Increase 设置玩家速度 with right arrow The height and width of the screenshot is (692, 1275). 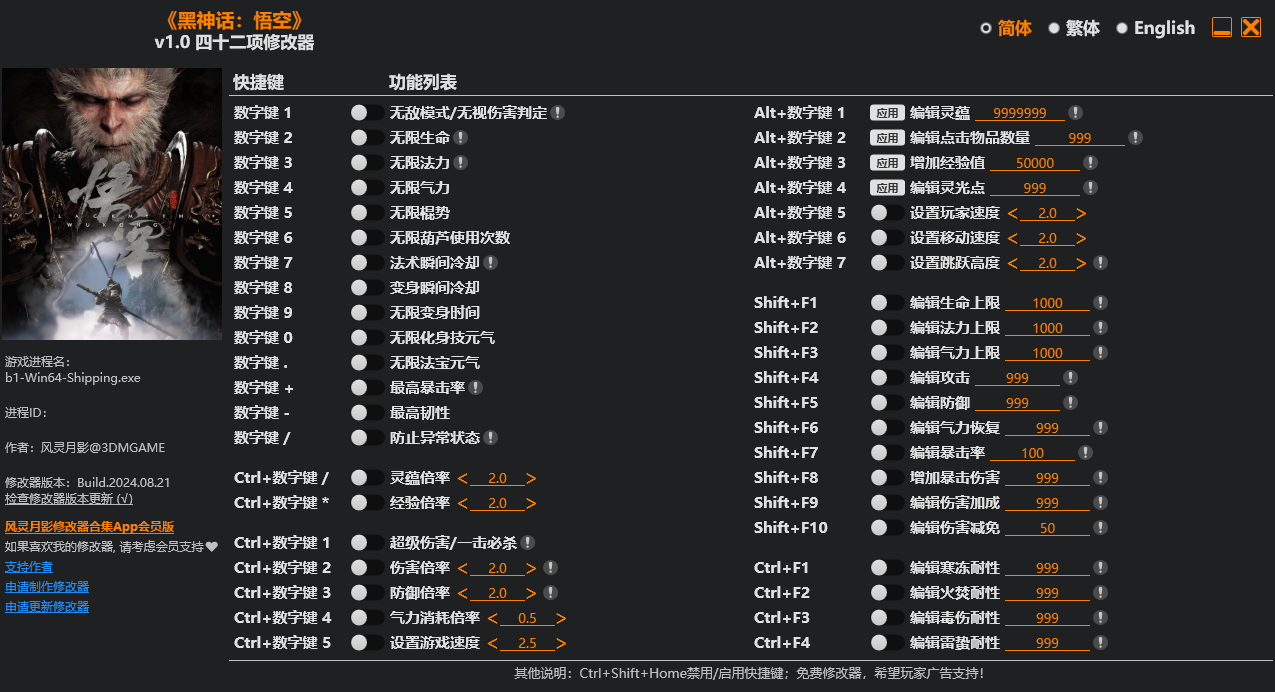click(x=1081, y=212)
